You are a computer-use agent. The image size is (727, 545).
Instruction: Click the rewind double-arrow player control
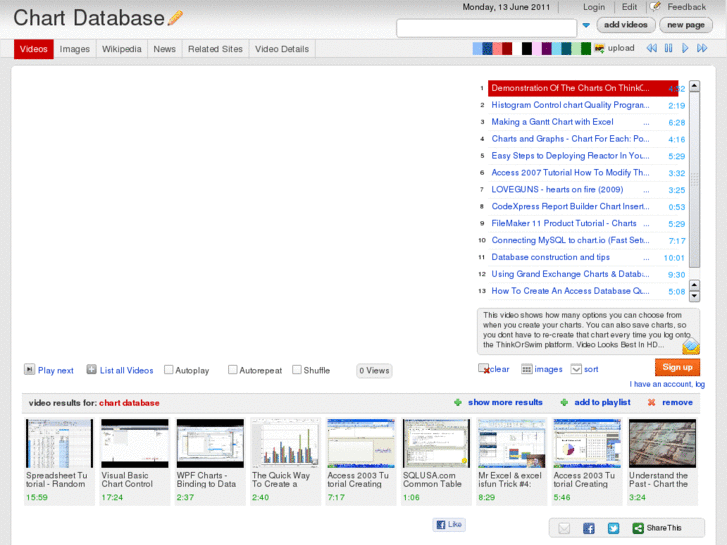click(x=651, y=48)
